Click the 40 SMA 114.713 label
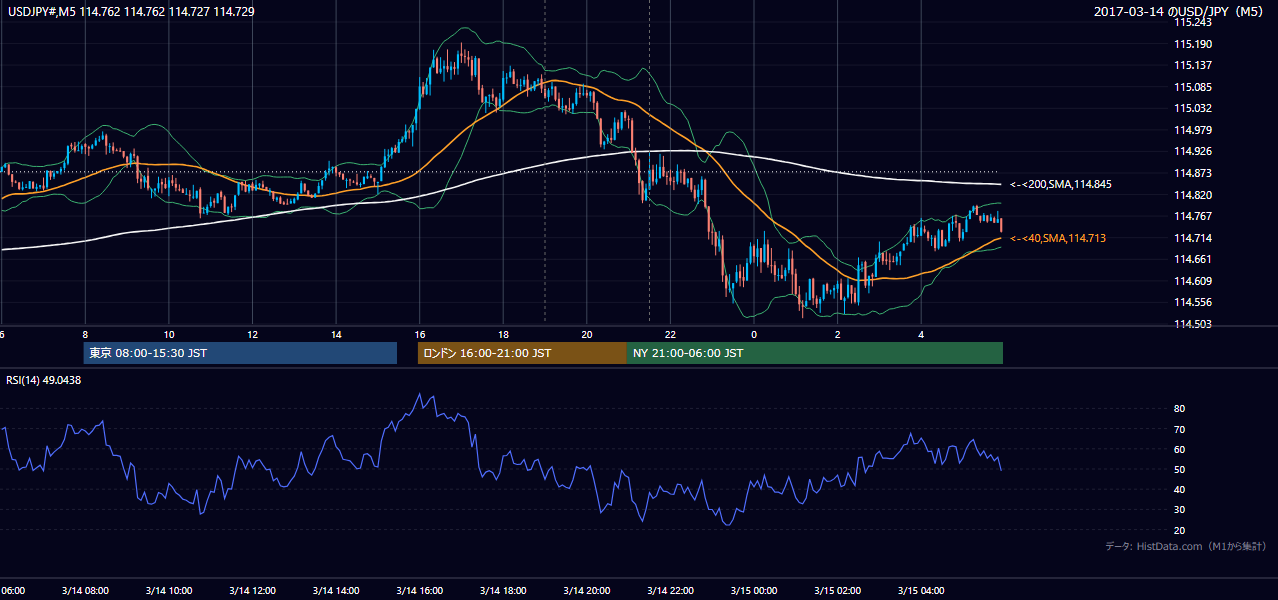This screenshot has width=1278, height=600. tap(1058, 238)
